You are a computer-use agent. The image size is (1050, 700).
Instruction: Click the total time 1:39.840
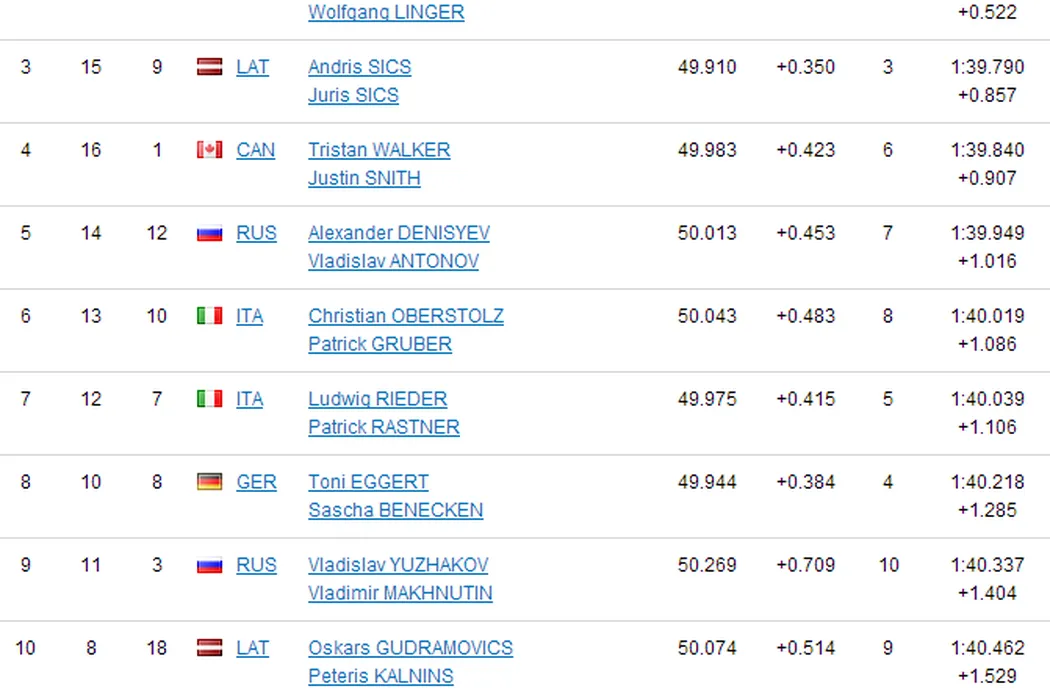point(987,150)
